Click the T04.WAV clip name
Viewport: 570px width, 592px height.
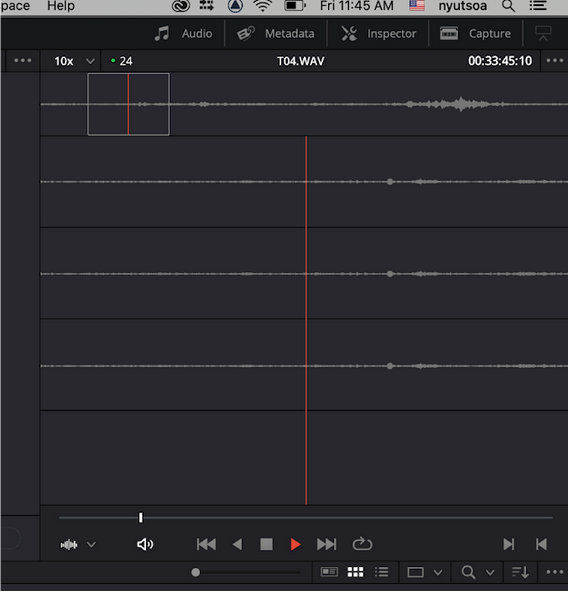coord(300,61)
